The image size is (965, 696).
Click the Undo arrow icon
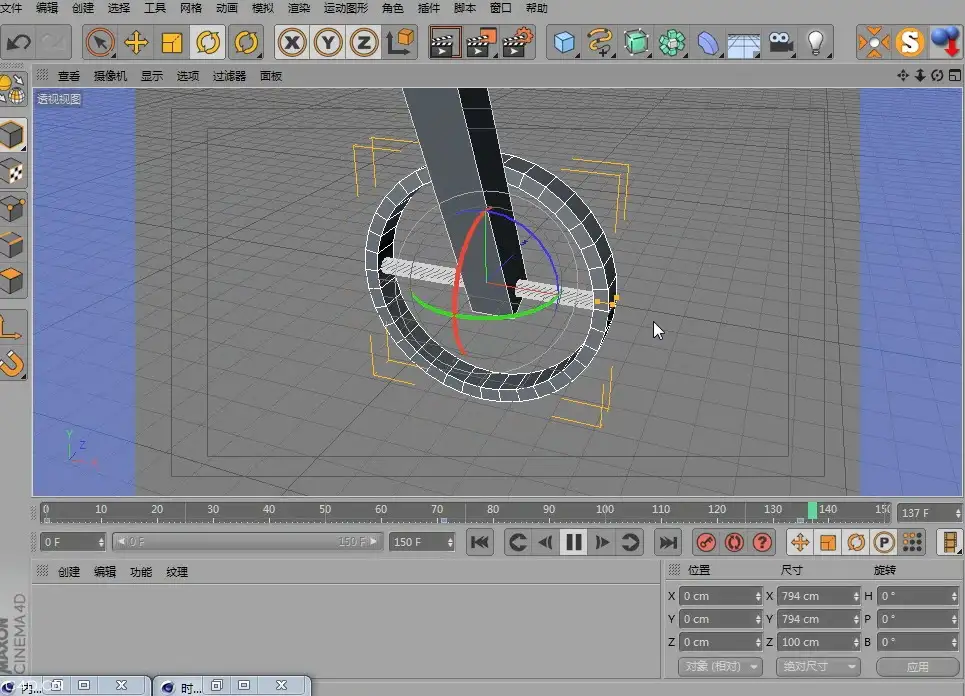point(18,42)
